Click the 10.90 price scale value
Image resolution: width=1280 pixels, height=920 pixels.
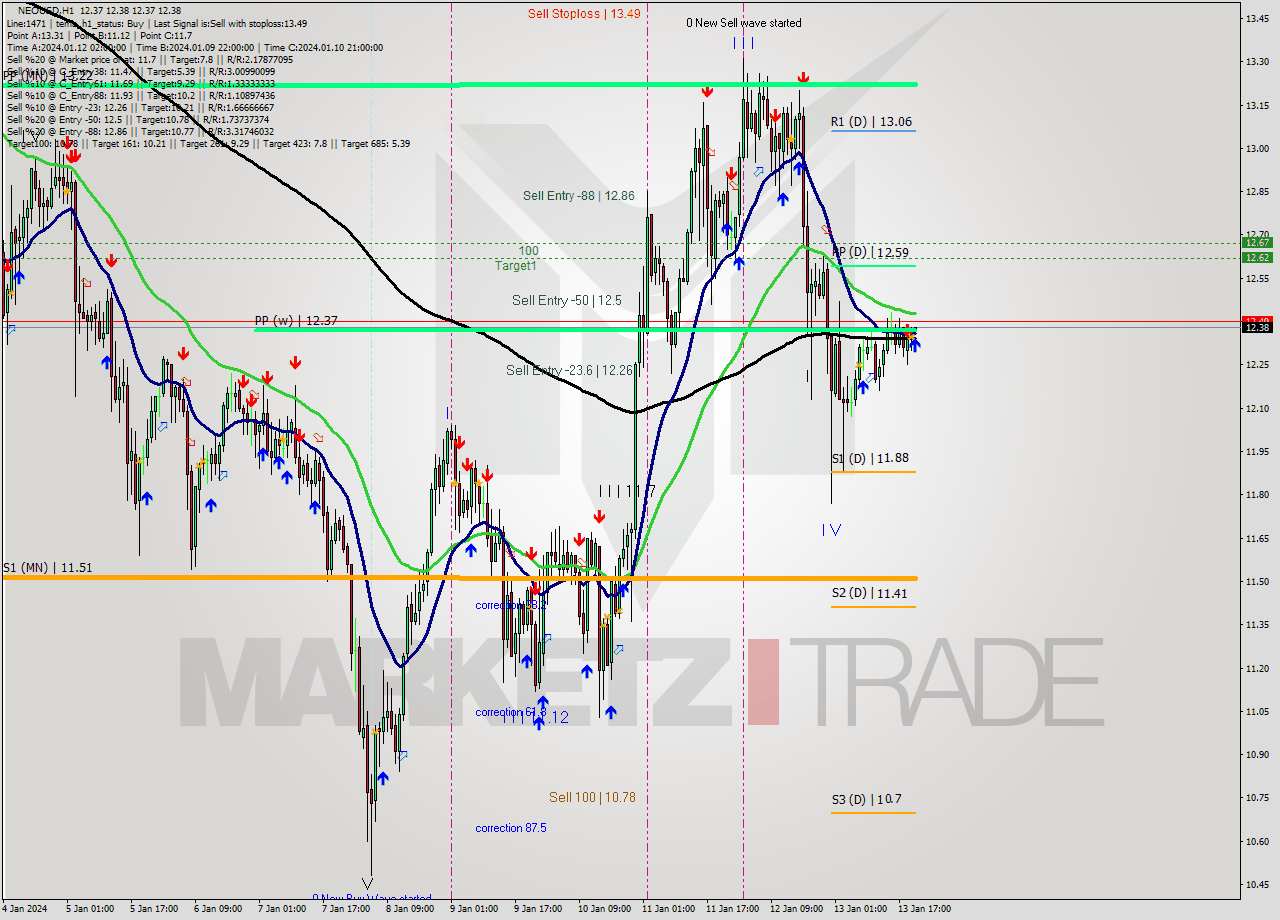click(1257, 754)
